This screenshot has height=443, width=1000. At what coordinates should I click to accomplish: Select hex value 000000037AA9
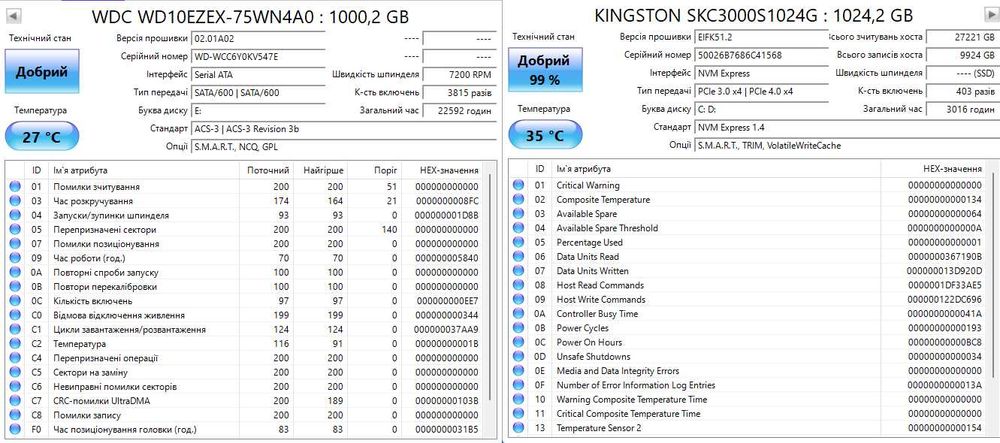click(x=446, y=330)
